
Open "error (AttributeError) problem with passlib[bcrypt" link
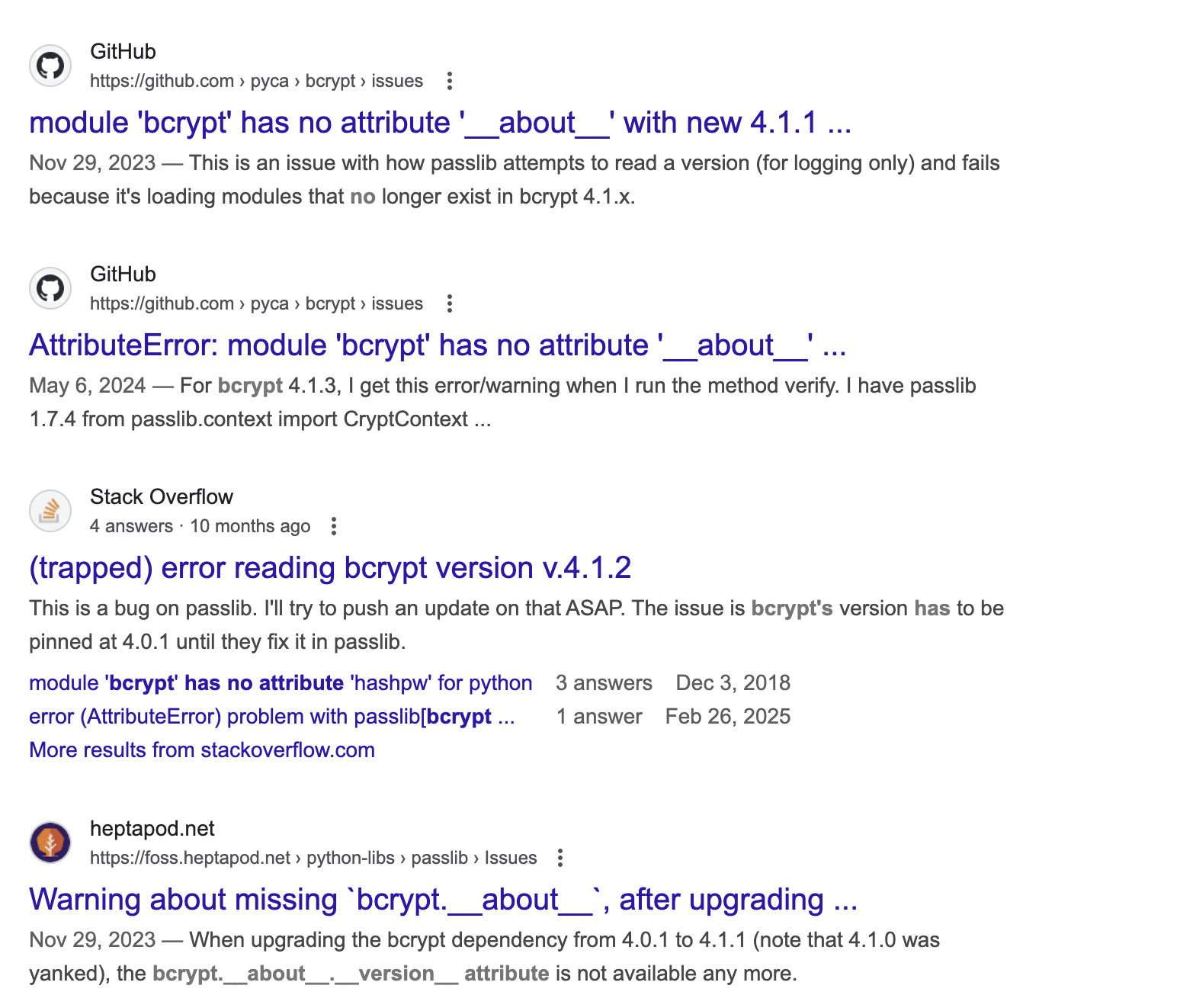coord(271,717)
